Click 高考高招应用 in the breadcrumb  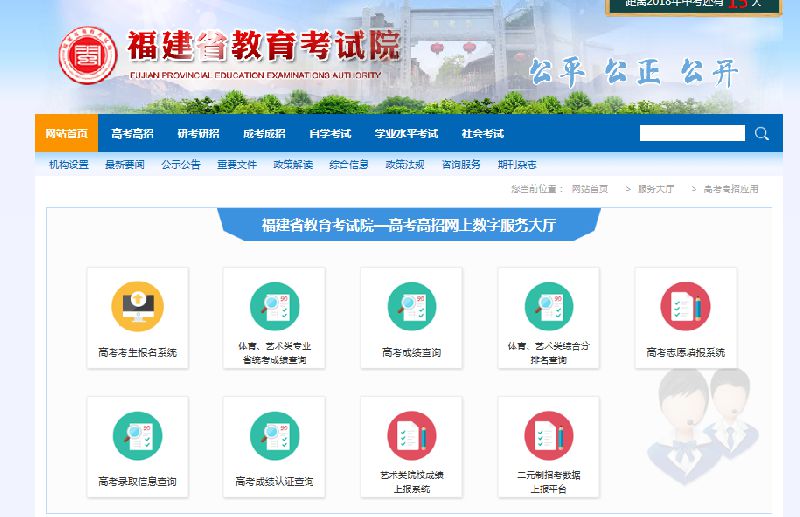tap(731, 189)
